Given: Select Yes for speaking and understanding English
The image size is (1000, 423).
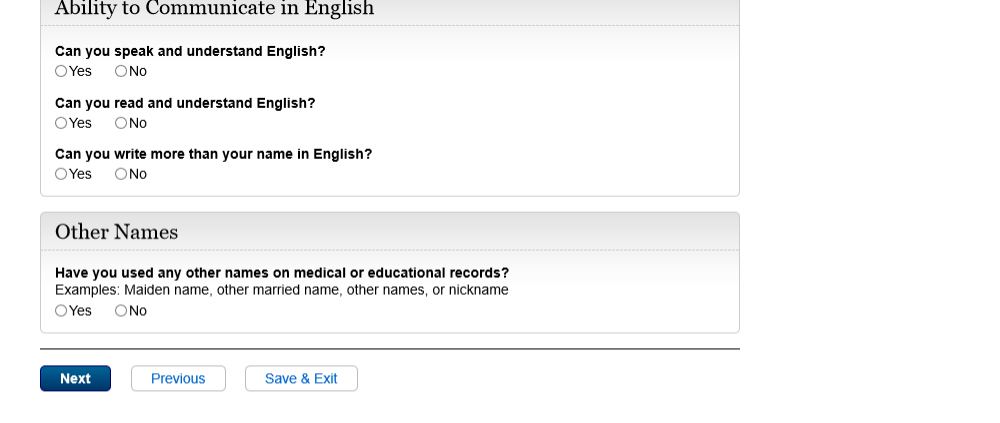Looking at the screenshot, I should click(61, 71).
